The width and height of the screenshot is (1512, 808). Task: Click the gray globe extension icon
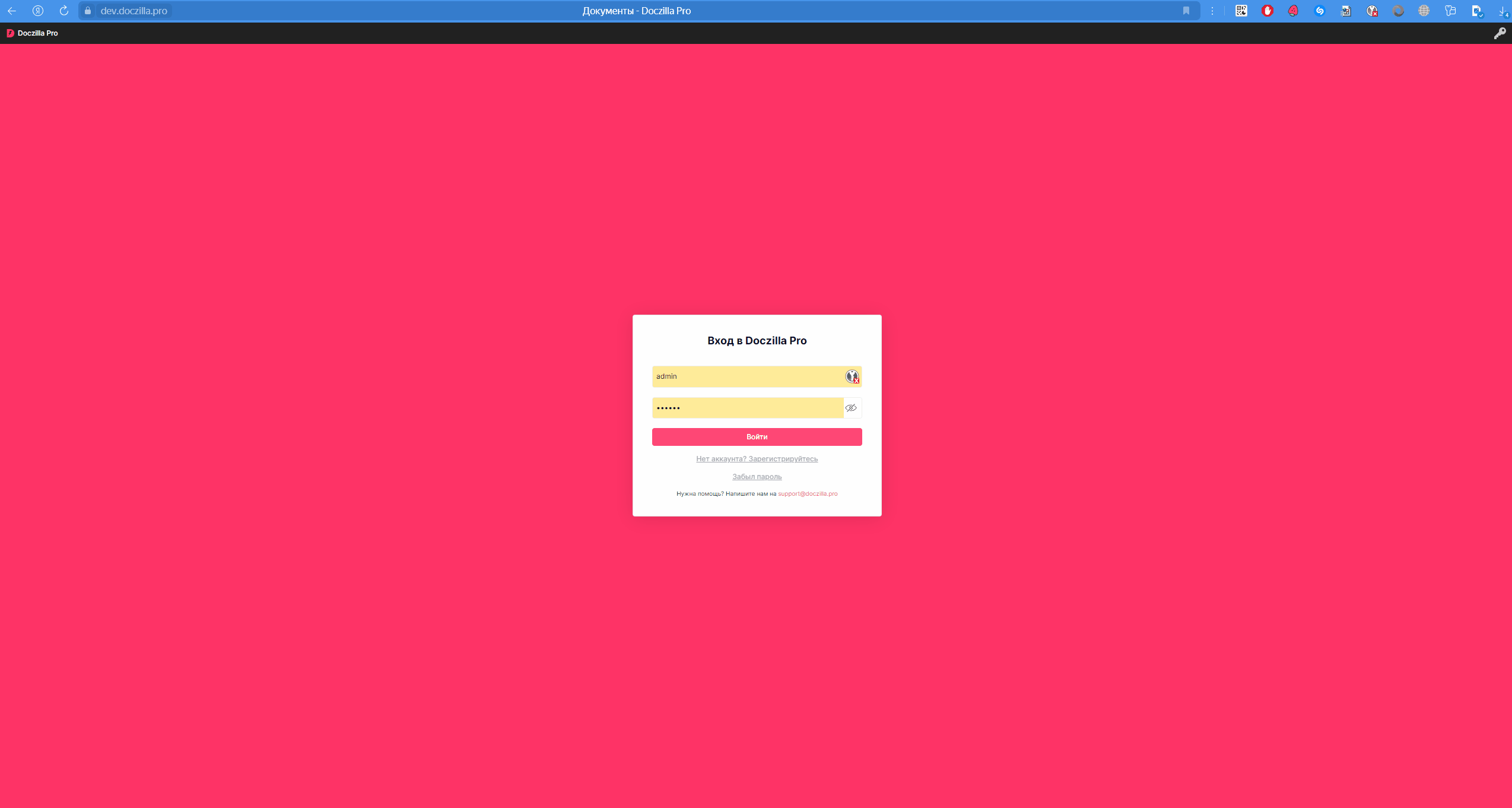pyautogui.click(x=1424, y=11)
